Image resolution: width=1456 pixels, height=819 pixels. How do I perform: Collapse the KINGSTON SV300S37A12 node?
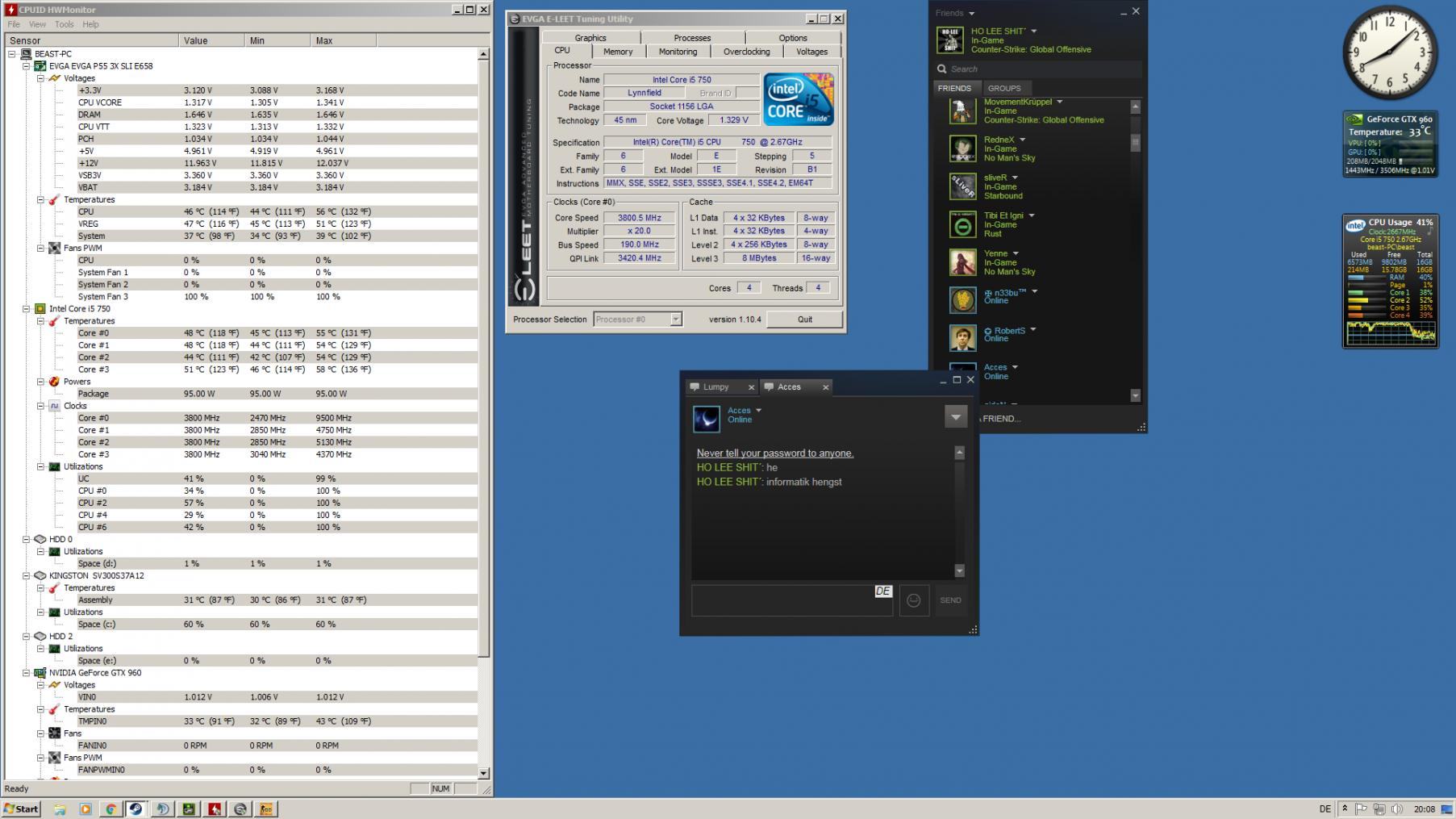(x=26, y=576)
